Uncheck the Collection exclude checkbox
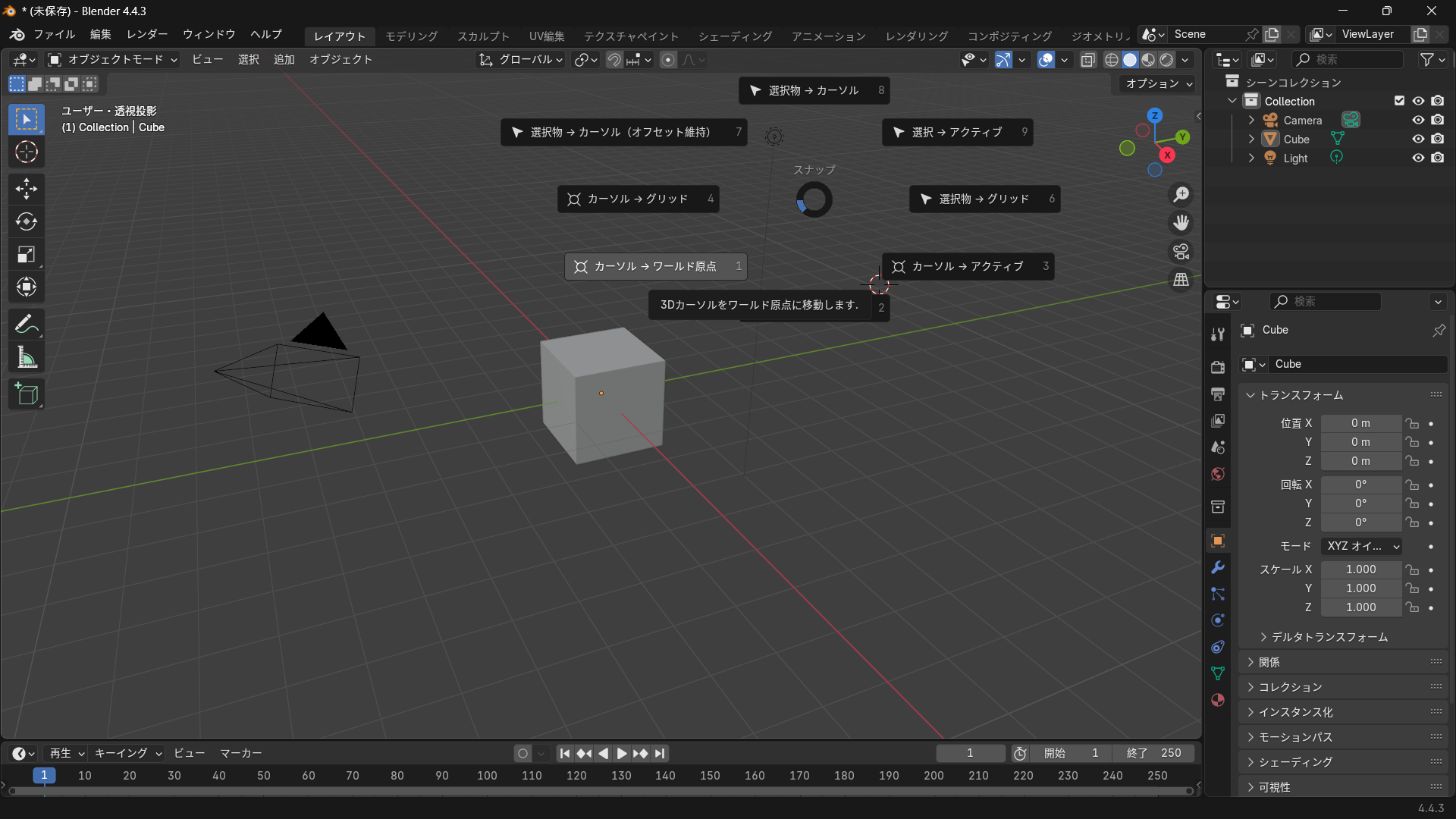 [x=1399, y=101]
